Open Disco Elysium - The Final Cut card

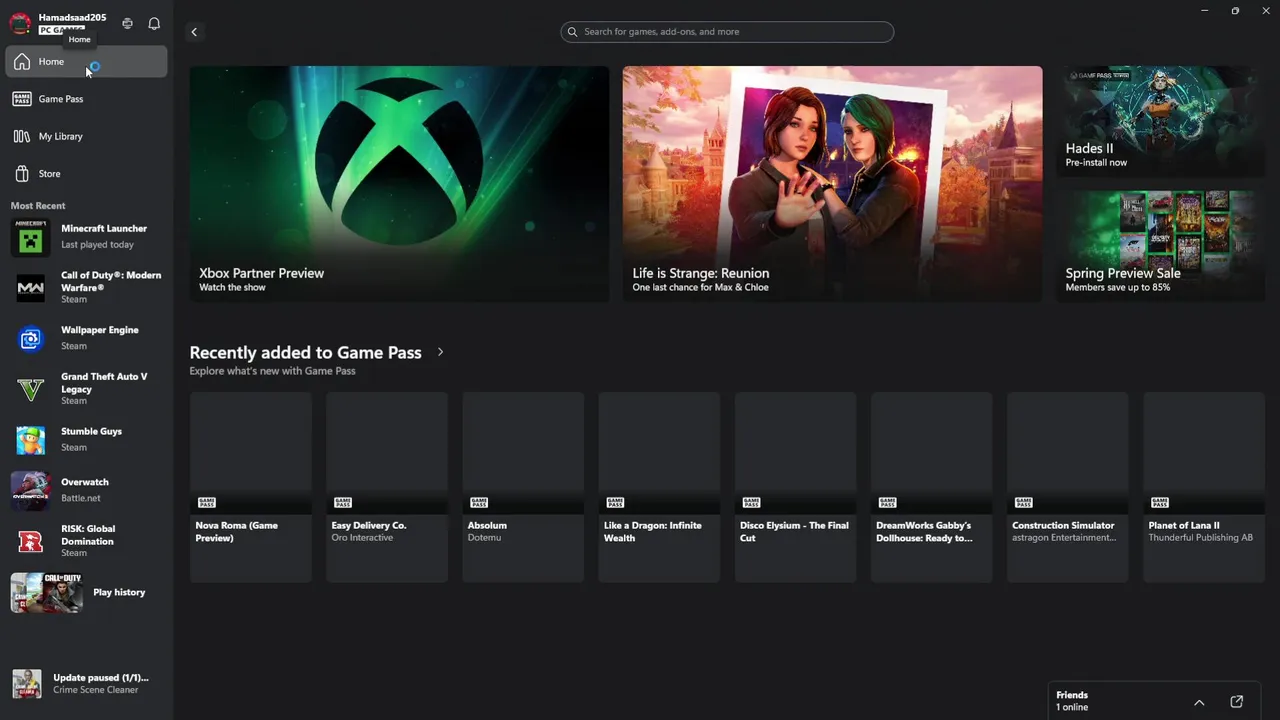coord(795,487)
